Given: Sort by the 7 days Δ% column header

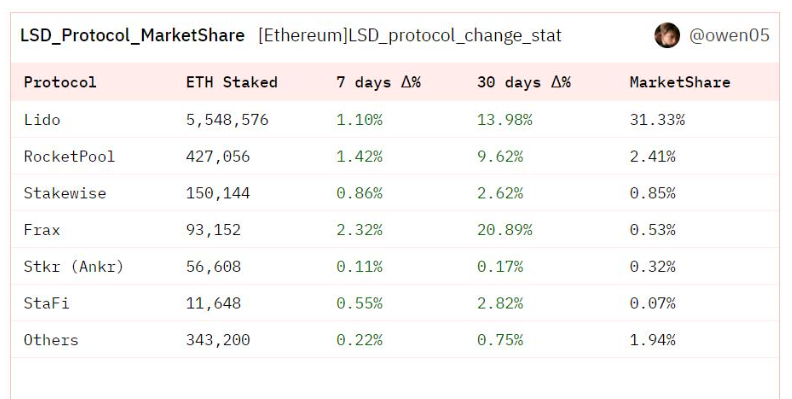Looking at the screenshot, I should click(378, 82).
